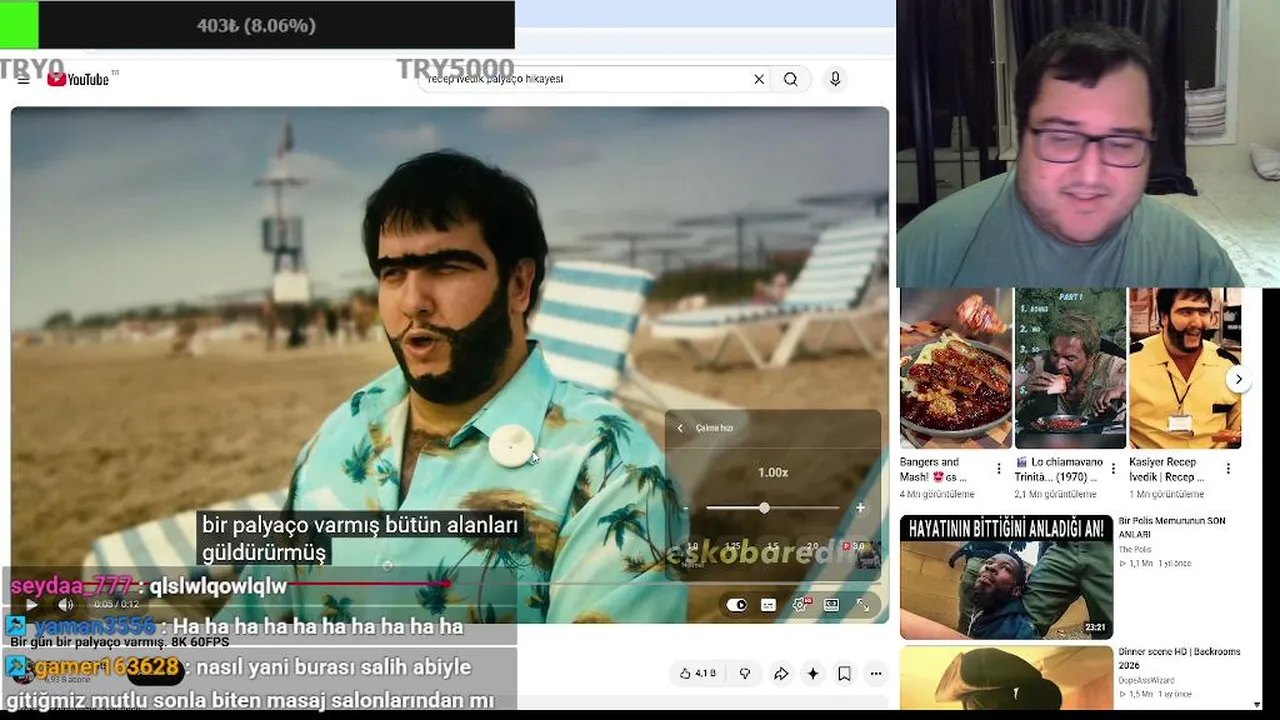Open Bir Polis Memurunun SON ANLARI title

pyautogui.click(x=1172, y=527)
